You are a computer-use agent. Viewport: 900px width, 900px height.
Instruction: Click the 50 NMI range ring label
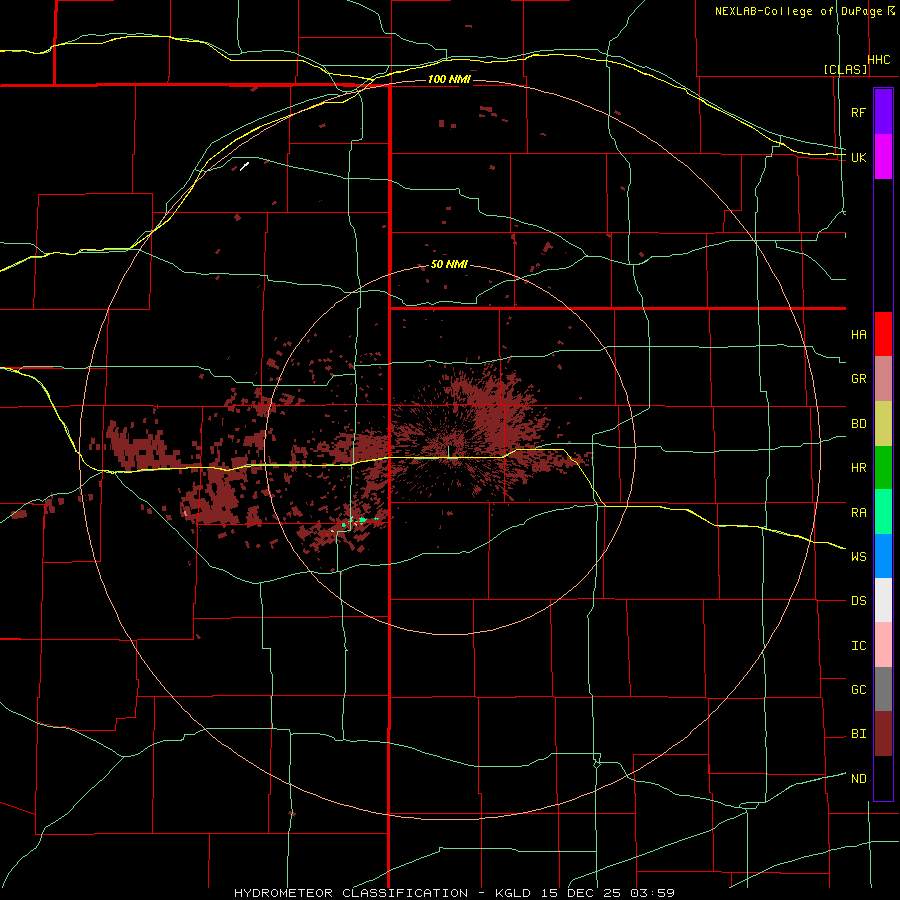click(x=449, y=264)
